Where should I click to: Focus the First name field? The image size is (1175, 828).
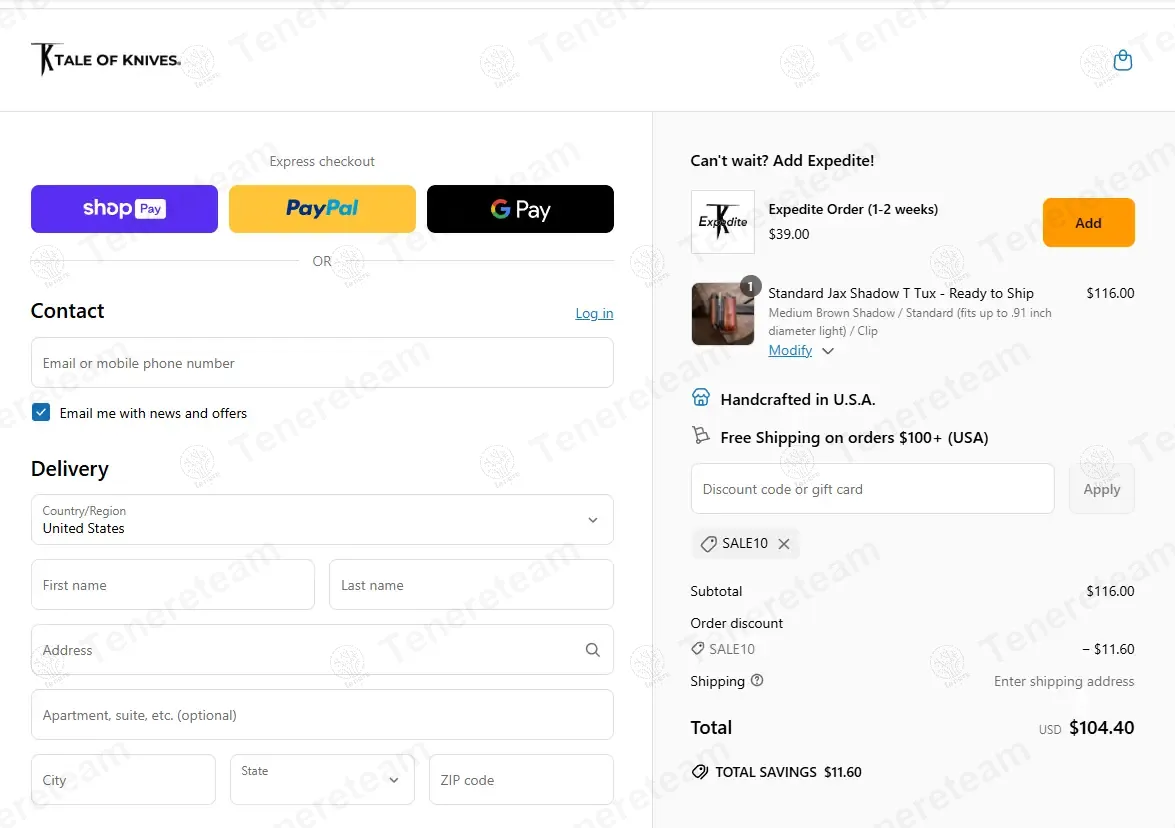173,584
